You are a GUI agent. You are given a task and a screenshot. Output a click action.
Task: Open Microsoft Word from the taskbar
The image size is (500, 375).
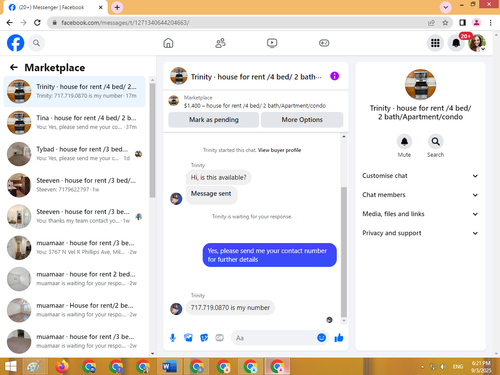169,366
